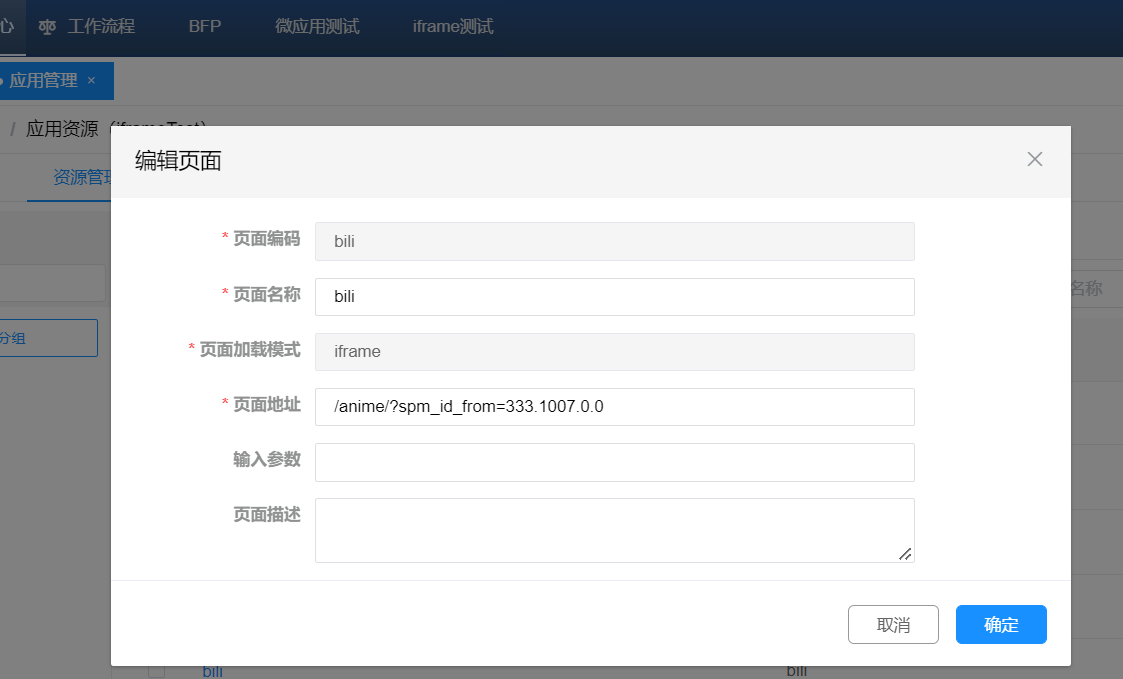Click the scale icon beside 工作流程
This screenshot has height=679, width=1123.
coord(47,27)
